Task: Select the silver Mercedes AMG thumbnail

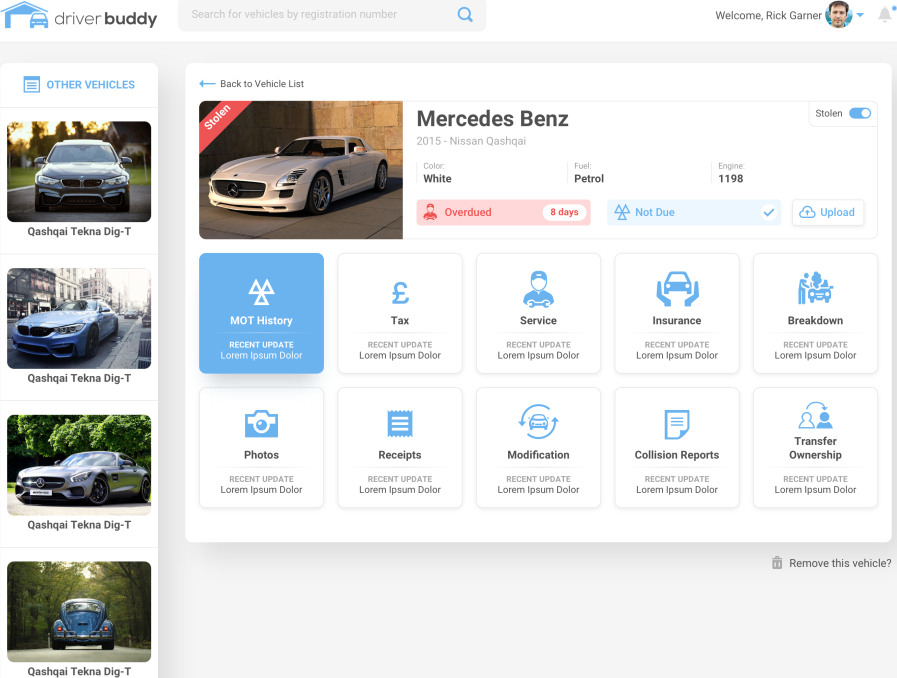Action: (x=79, y=465)
